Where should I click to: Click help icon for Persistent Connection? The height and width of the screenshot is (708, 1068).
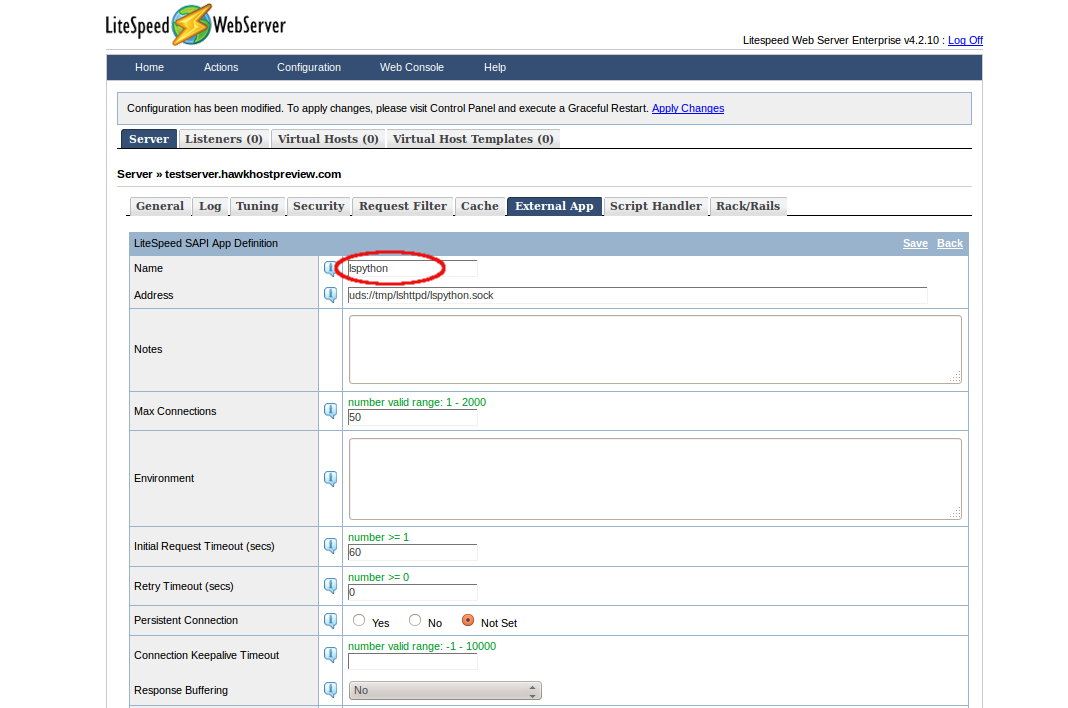coord(330,620)
